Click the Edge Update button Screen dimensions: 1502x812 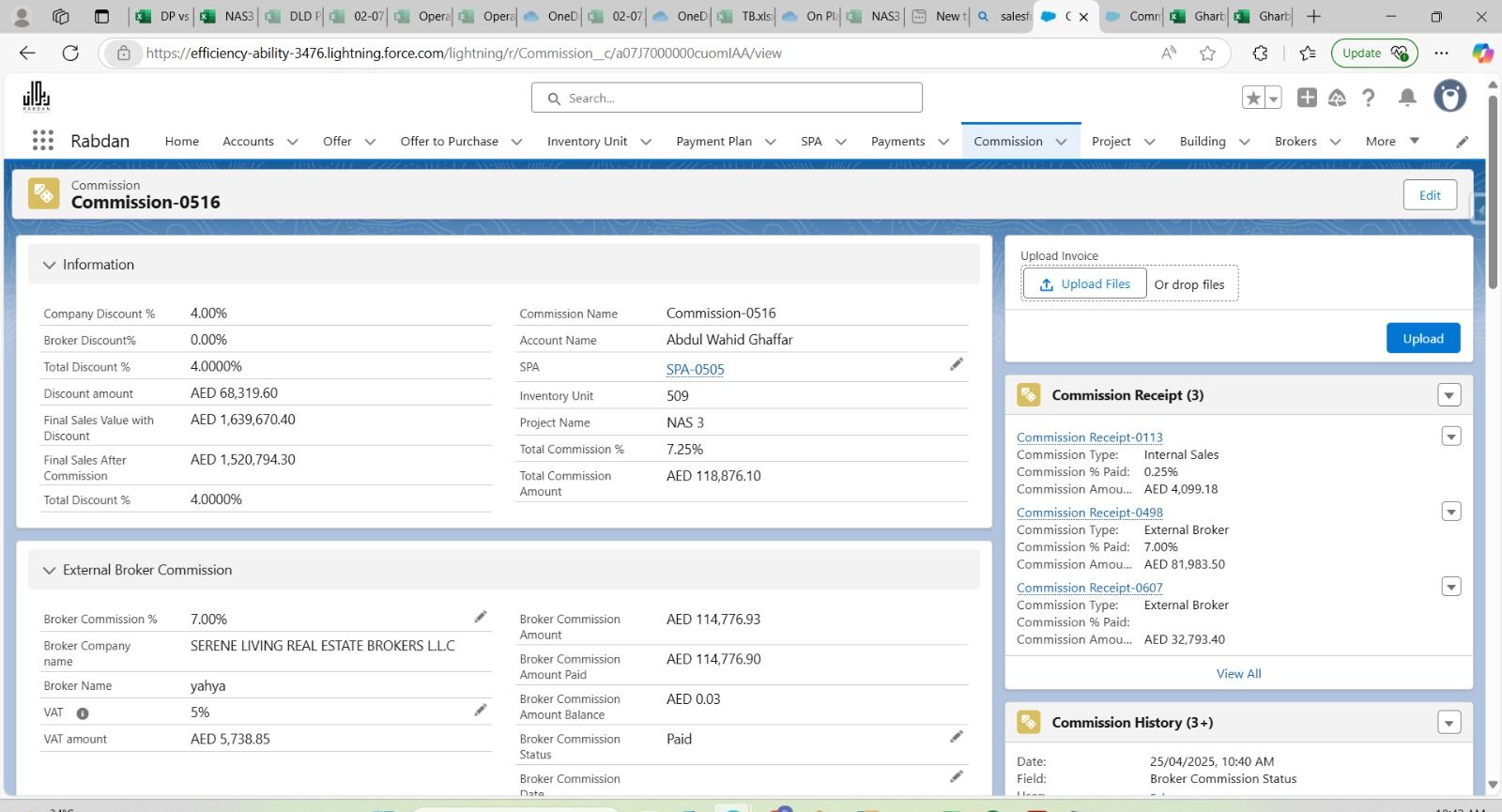click(x=1374, y=54)
